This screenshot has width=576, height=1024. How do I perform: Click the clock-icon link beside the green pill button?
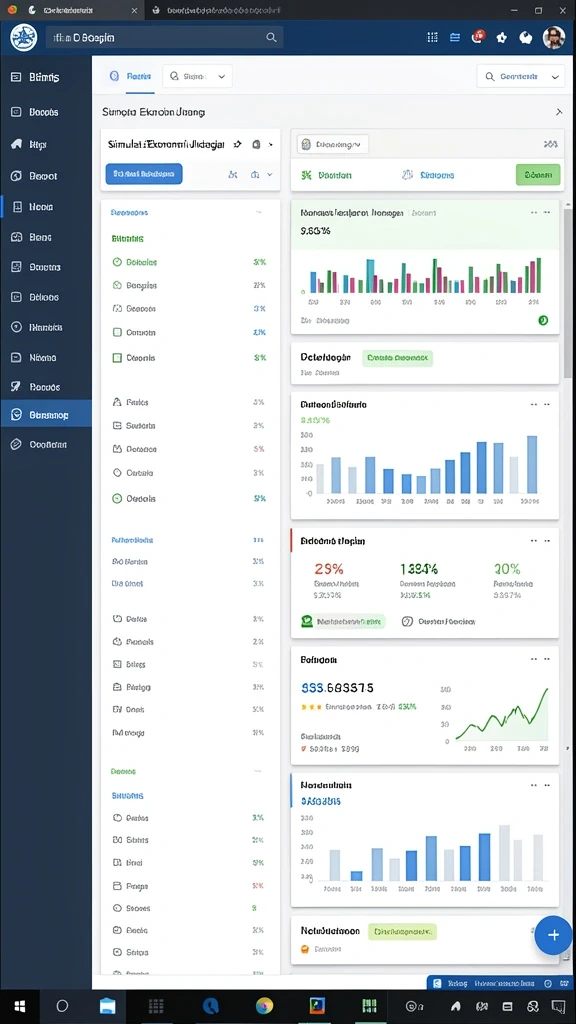[x=438, y=622]
